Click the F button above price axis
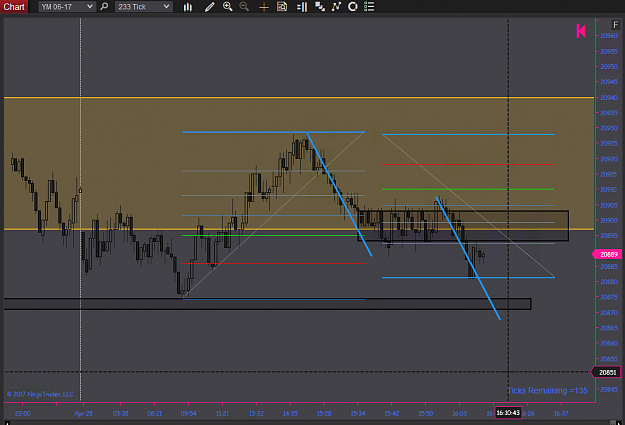 click(615, 25)
